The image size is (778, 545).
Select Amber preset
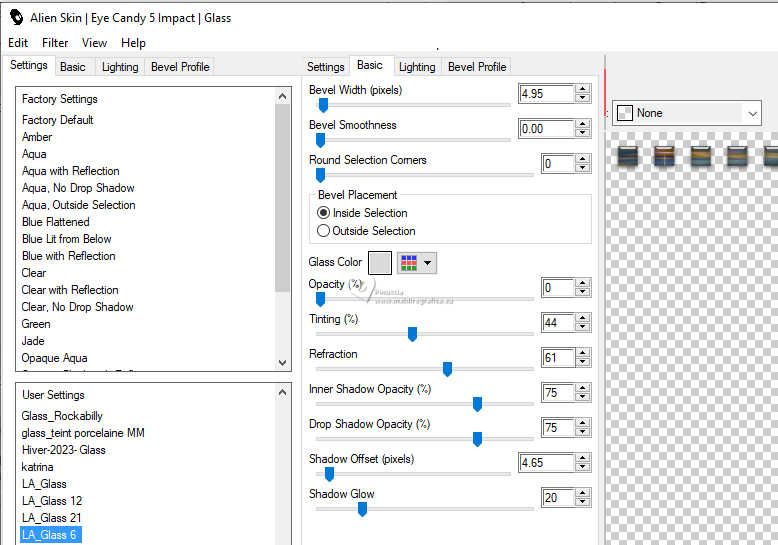point(37,137)
